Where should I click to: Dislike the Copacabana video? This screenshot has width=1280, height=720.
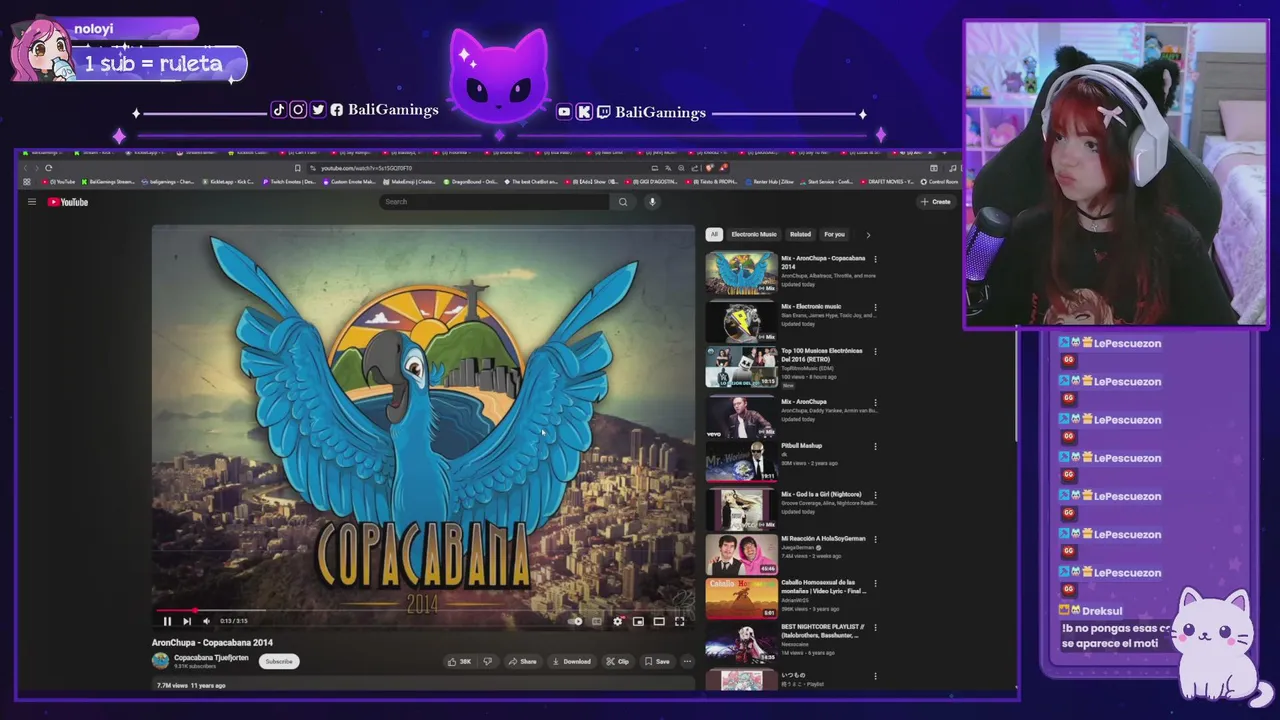click(487, 661)
